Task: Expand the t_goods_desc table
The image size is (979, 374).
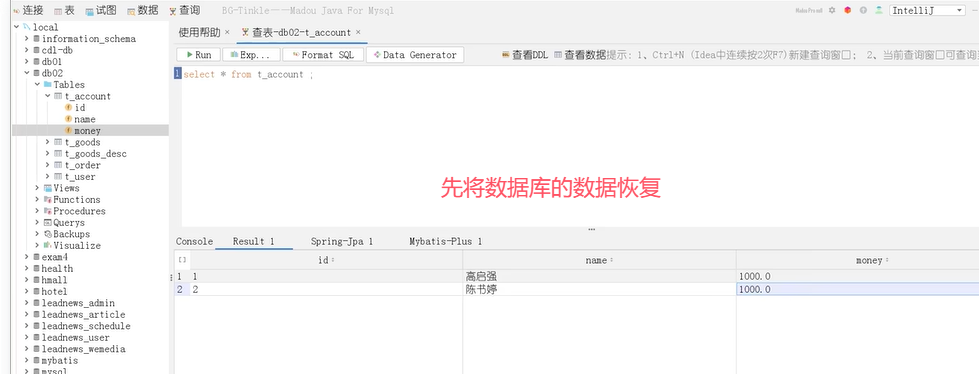Action: 48,154
